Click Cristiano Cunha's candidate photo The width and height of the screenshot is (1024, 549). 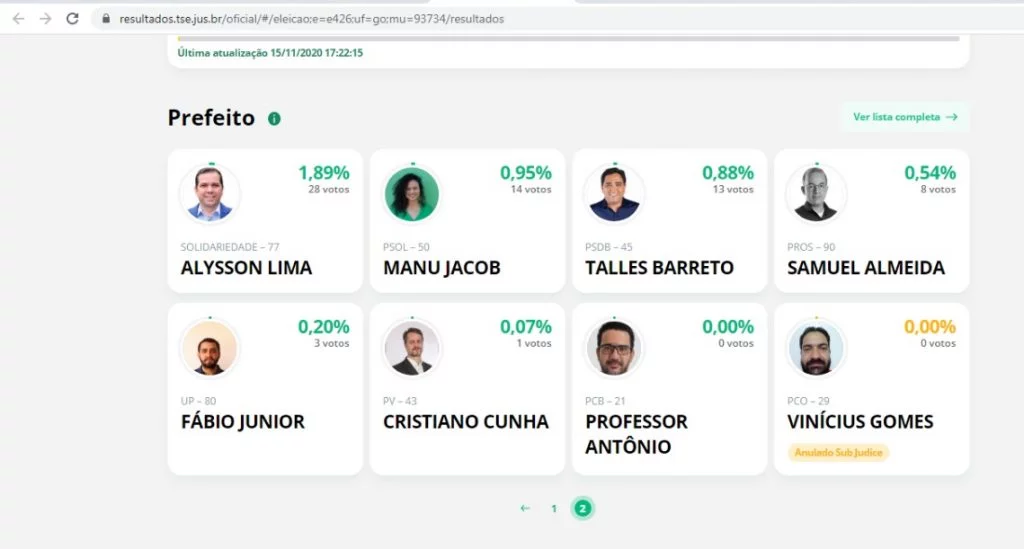(x=412, y=347)
